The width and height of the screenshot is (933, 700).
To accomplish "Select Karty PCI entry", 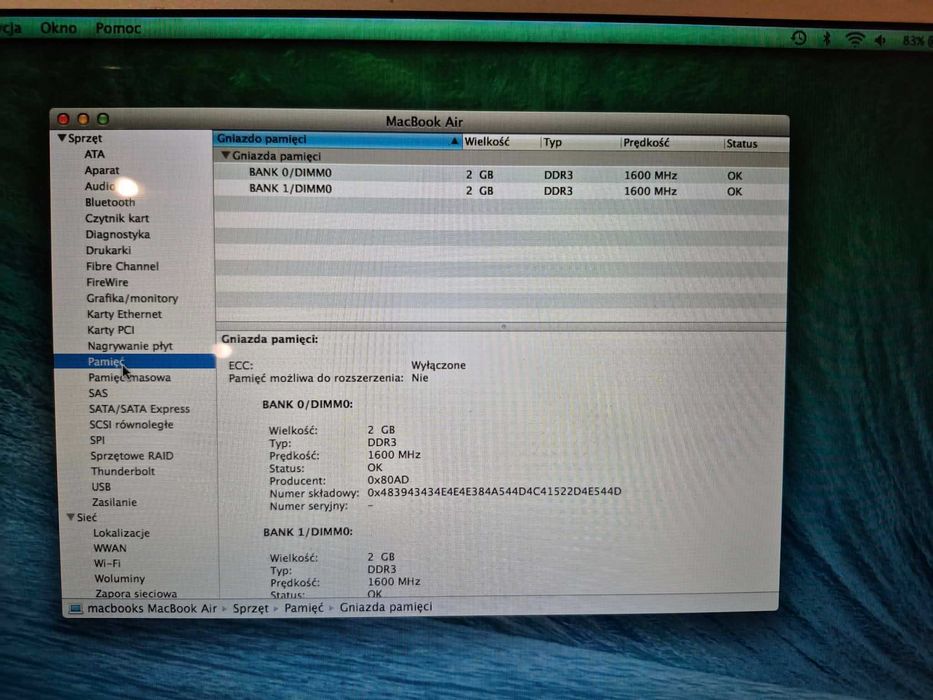I will 111,330.
